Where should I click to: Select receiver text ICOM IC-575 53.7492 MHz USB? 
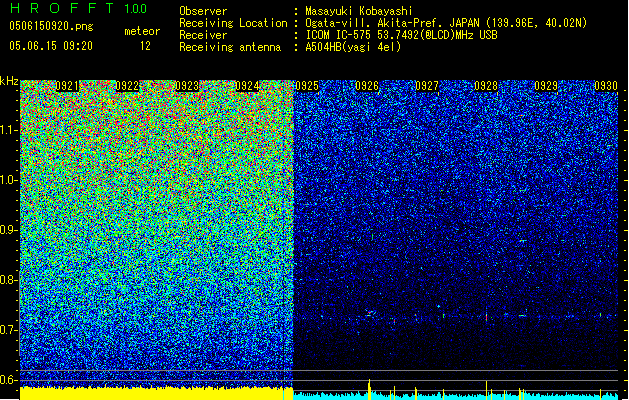coord(401,35)
